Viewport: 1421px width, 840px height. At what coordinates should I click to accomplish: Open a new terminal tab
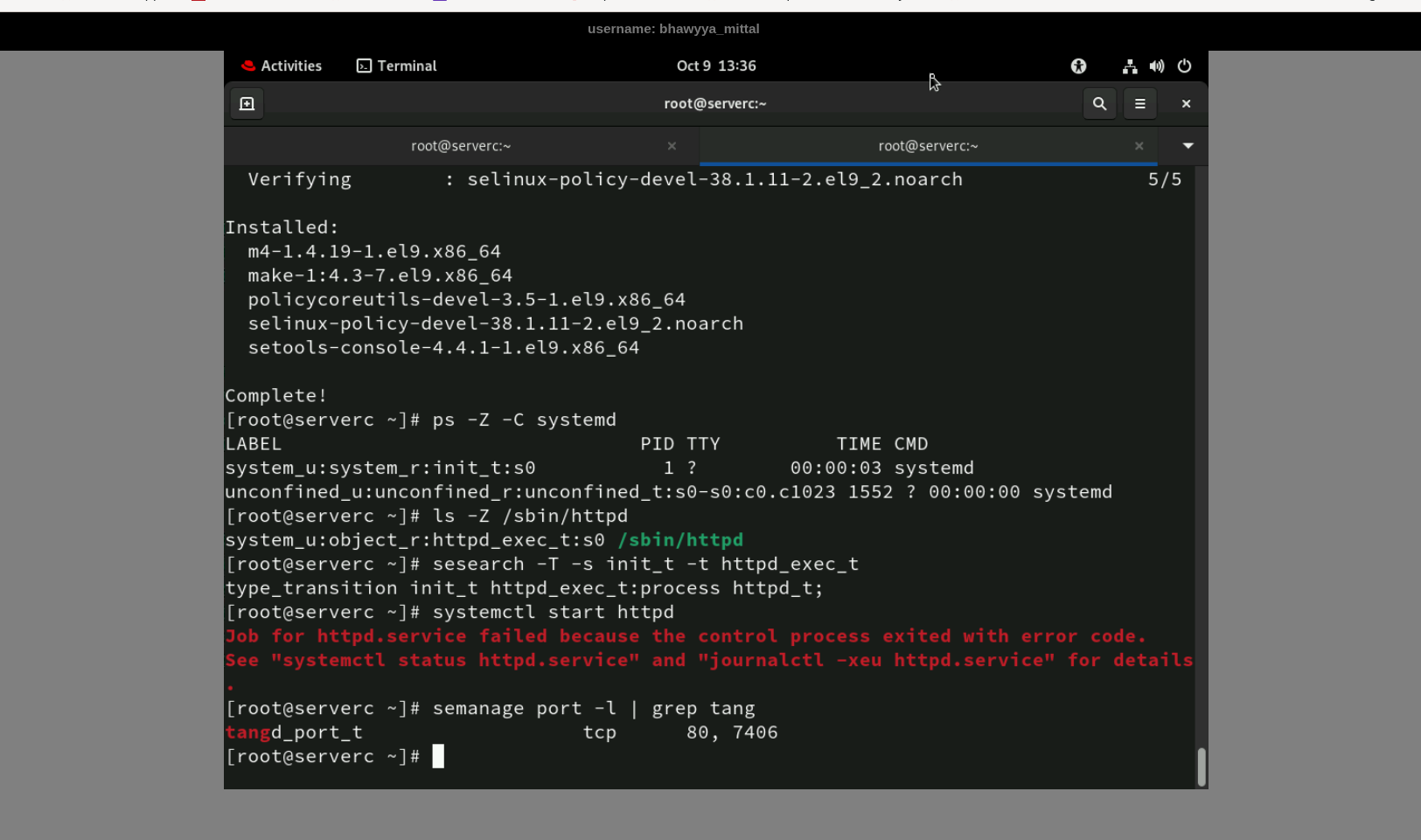click(x=247, y=104)
